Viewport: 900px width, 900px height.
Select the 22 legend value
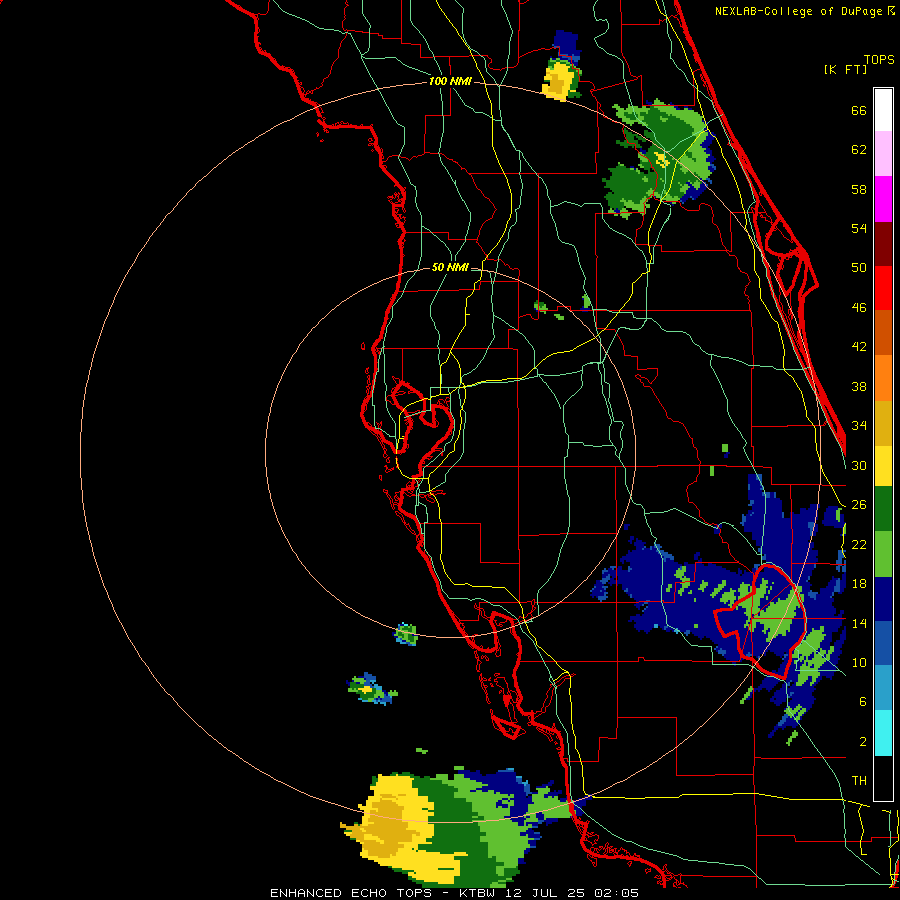click(x=859, y=544)
